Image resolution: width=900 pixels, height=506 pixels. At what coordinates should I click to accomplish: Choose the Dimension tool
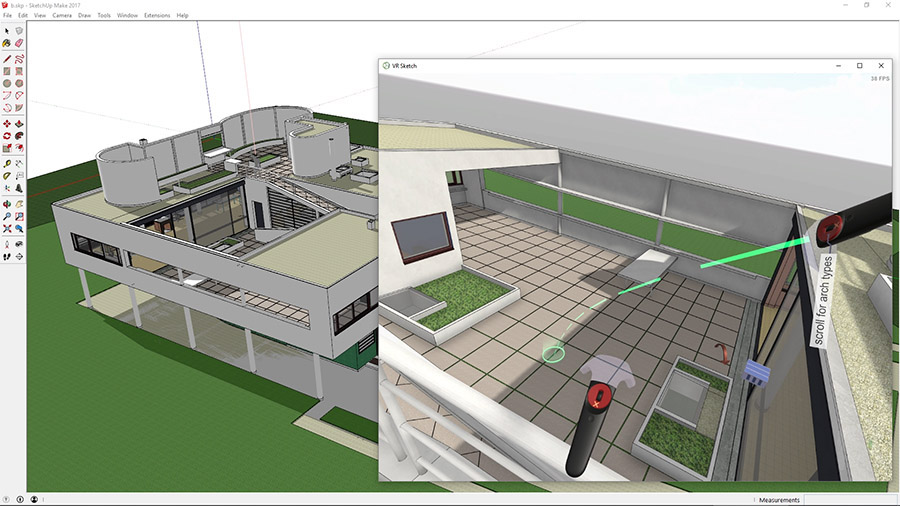click(x=19, y=164)
